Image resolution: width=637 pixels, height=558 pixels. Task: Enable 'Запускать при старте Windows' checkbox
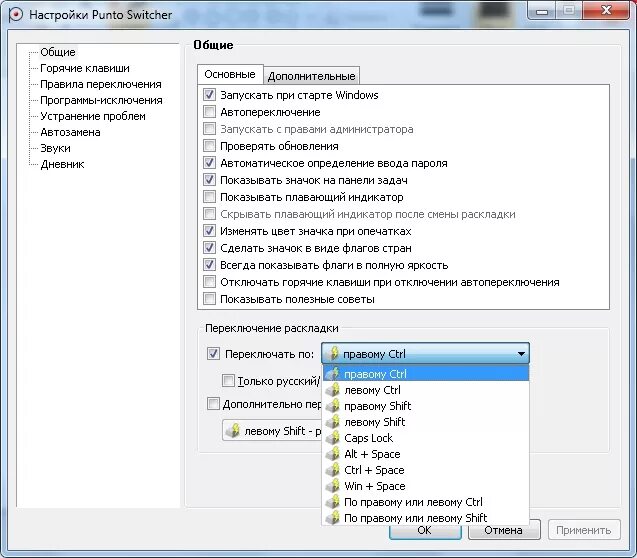coord(209,95)
